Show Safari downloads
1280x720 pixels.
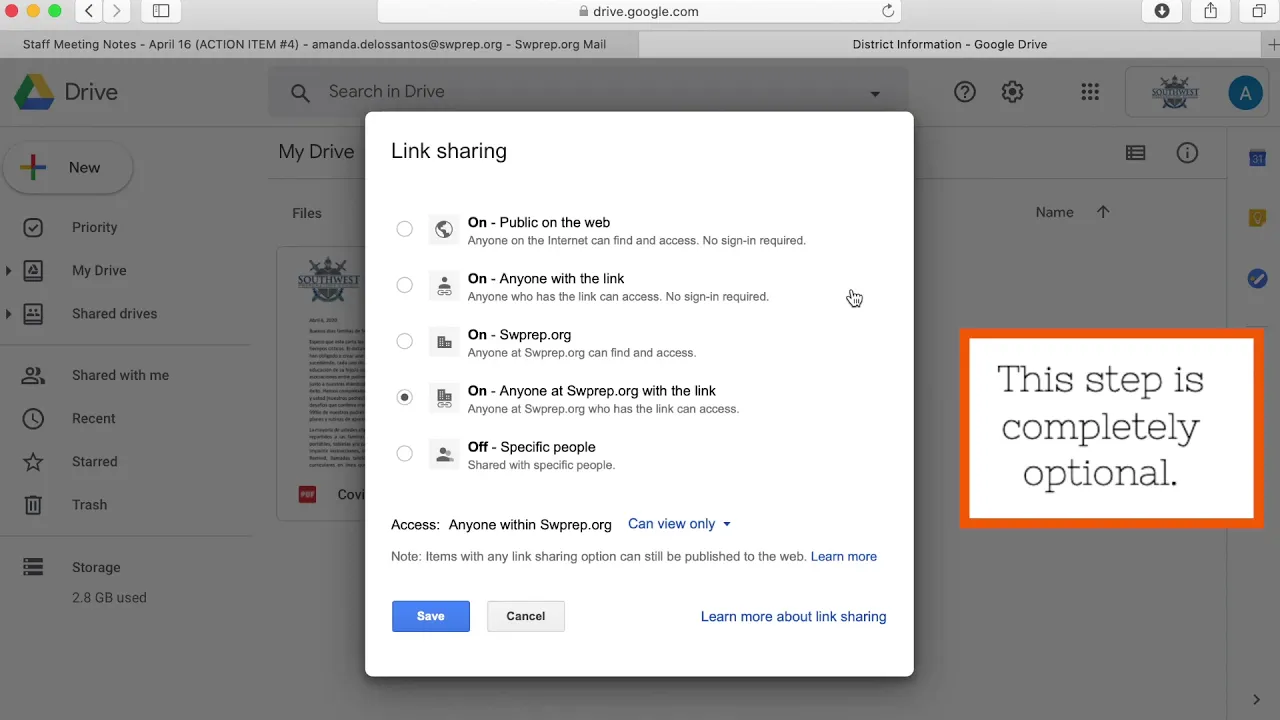pyautogui.click(x=1162, y=11)
